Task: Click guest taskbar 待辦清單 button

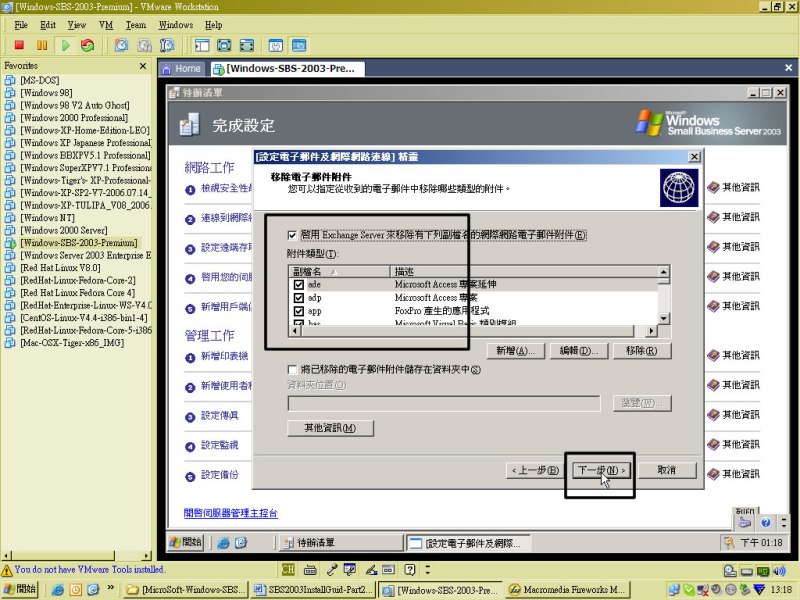Action: pyautogui.click(x=339, y=543)
